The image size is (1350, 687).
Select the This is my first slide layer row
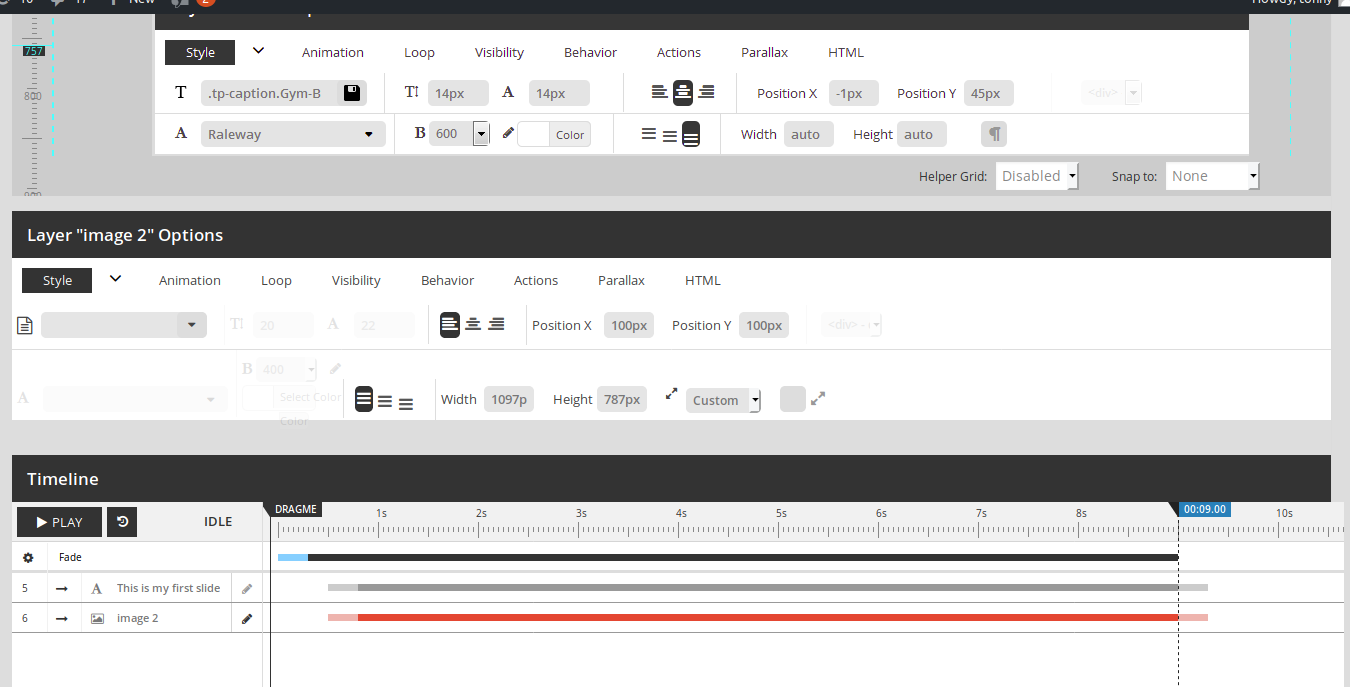[168, 588]
